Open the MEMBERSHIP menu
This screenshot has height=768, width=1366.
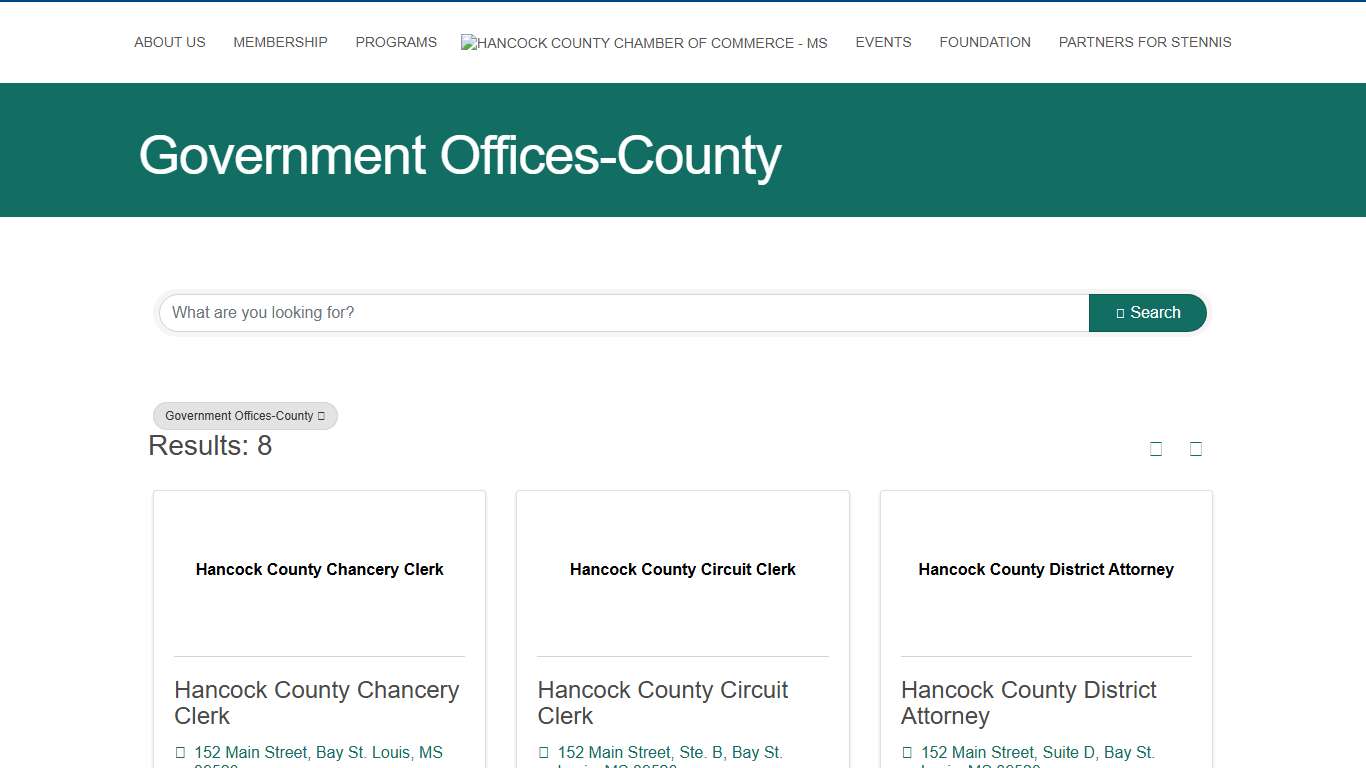pyautogui.click(x=280, y=42)
